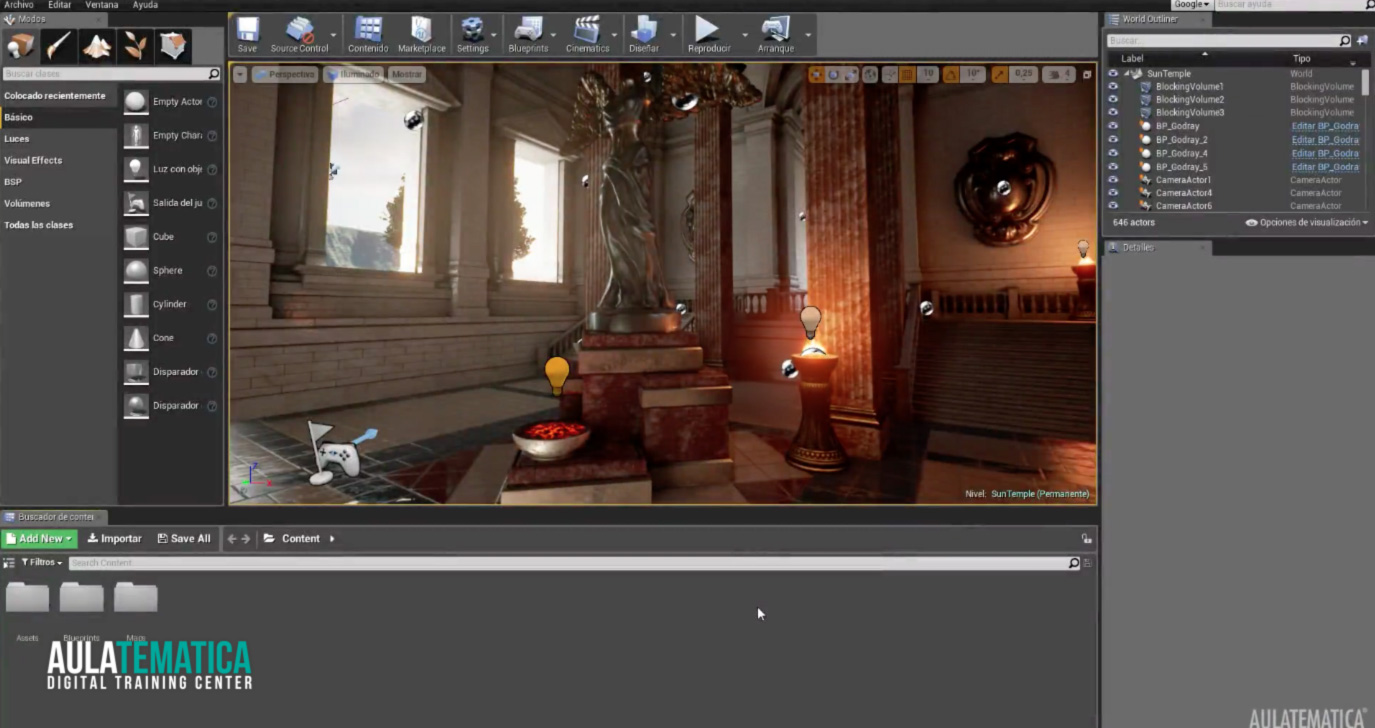The height and width of the screenshot is (728, 1375).
Task: Select the Volúmenes category
Action: (27, 203)
